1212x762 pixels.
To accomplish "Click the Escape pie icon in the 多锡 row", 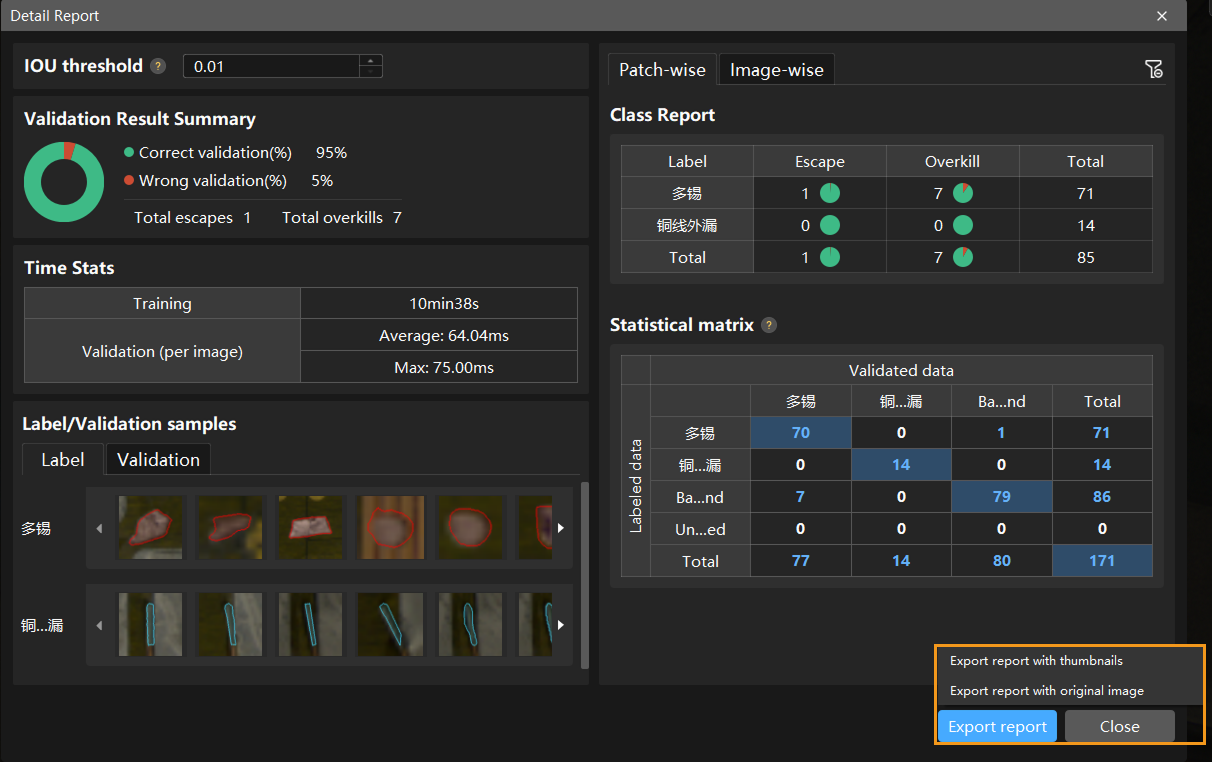I will (x=830, y=193).
